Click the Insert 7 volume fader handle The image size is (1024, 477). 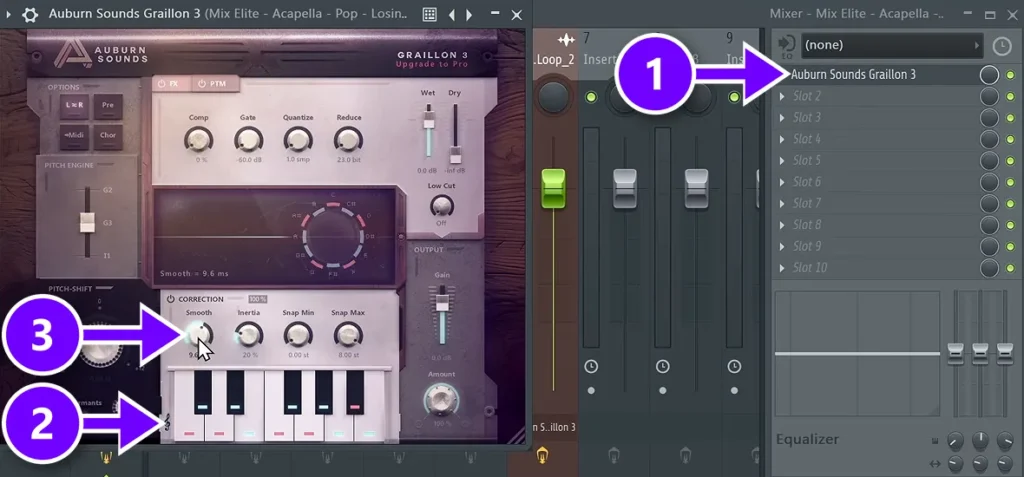point(625,189)
